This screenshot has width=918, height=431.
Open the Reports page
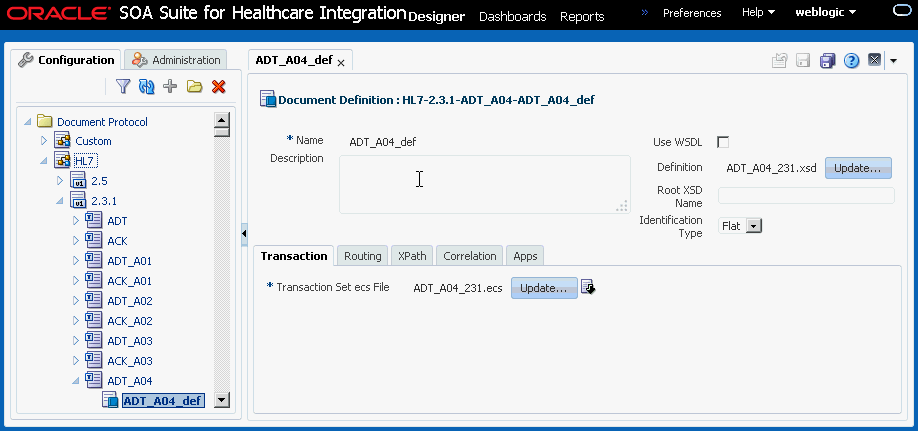pos(582,16)
